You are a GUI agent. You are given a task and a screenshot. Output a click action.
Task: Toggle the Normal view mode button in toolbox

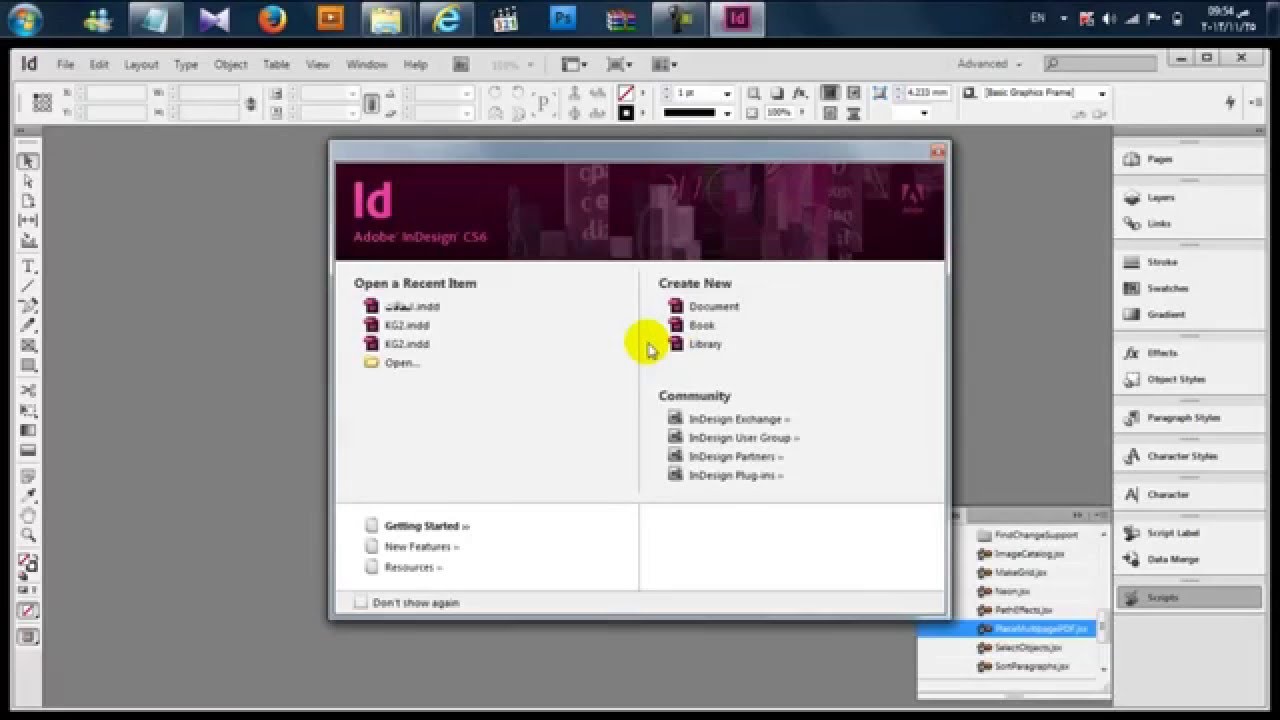coord(28,636)
